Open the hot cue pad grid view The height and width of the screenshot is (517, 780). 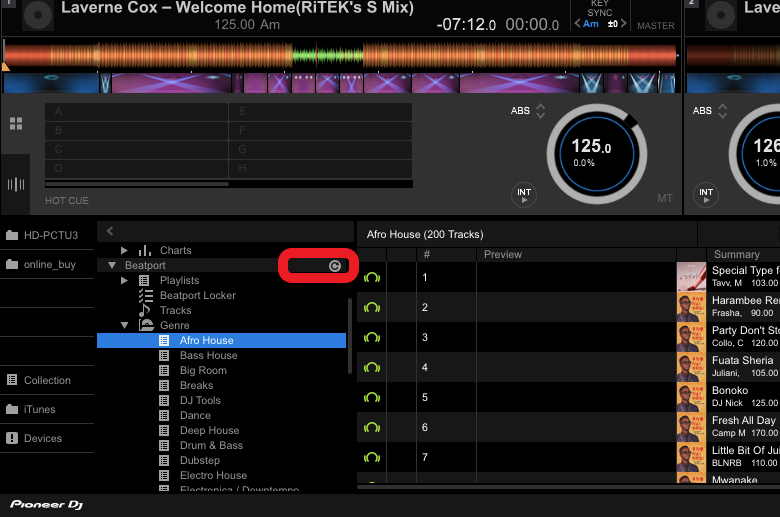16,124
